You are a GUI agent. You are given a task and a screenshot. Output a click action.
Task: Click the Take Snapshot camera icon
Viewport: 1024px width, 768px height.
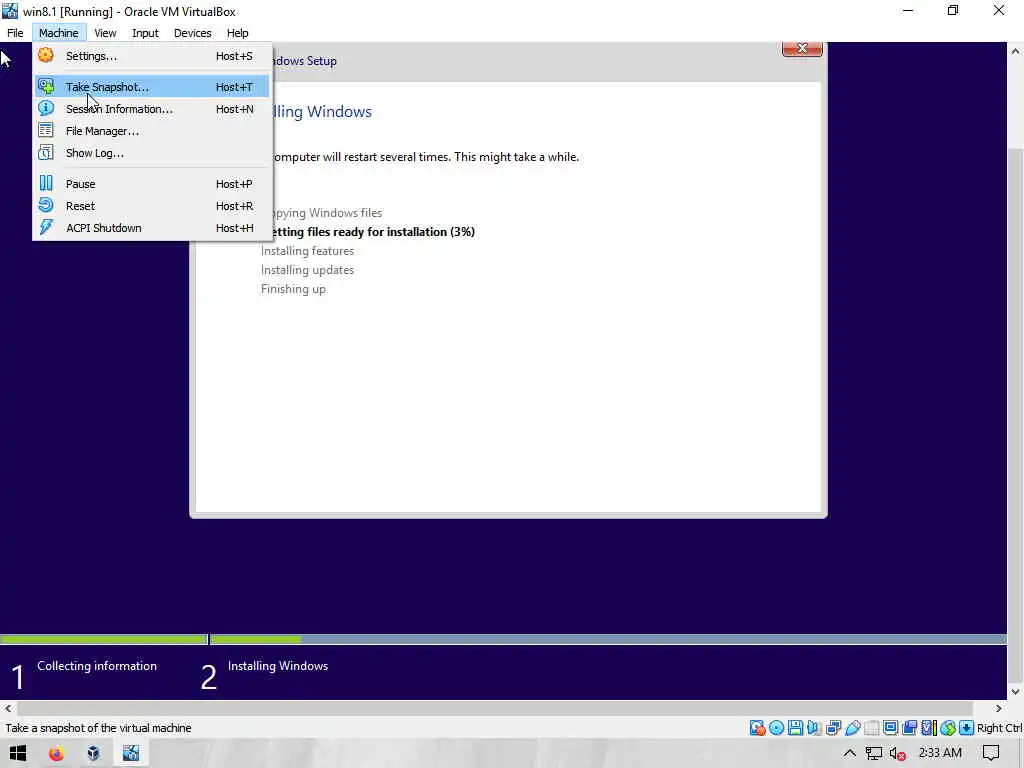coord(46,86)
